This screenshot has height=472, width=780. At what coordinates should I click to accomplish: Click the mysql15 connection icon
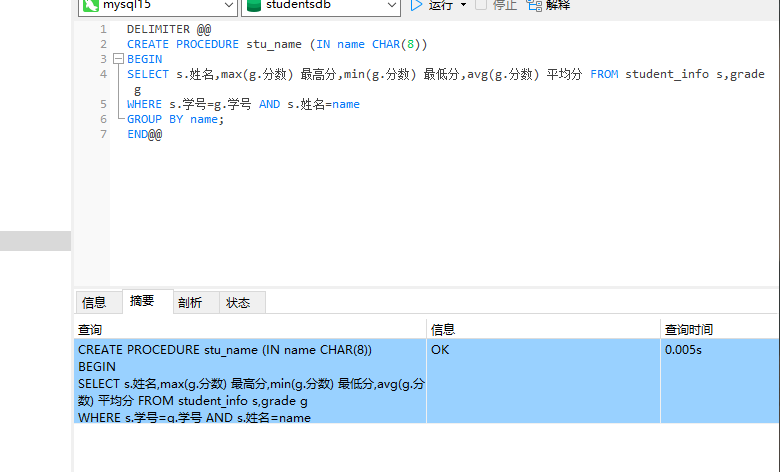point(91,5)
